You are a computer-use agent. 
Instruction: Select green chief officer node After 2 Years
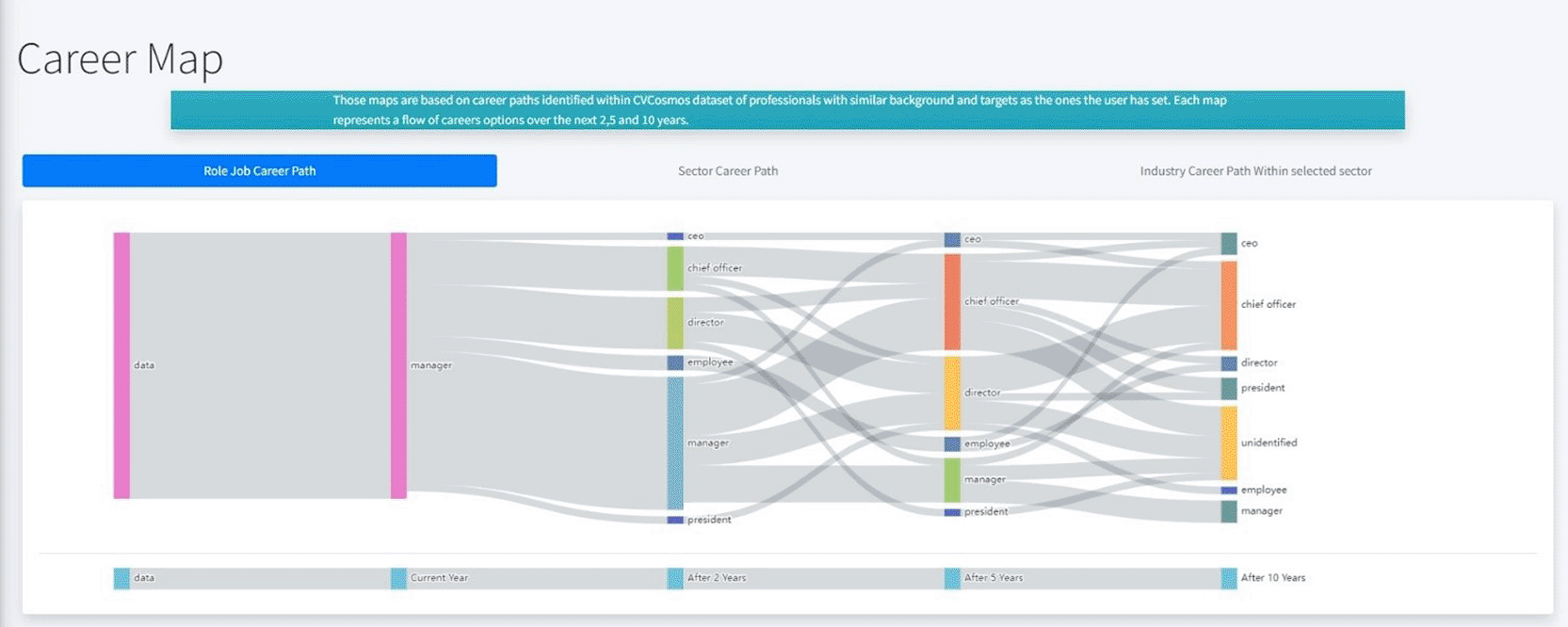[x=675, y=268]
